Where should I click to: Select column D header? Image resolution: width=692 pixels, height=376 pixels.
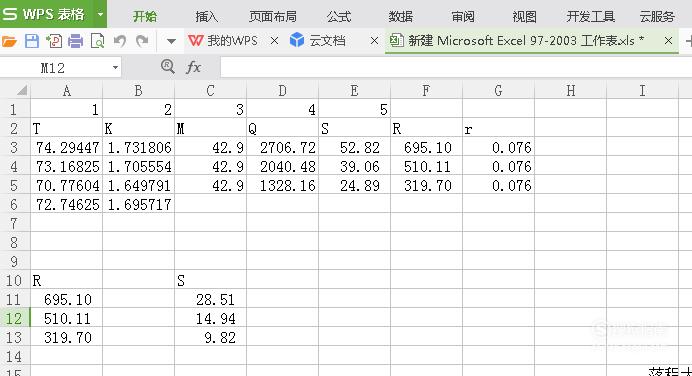(282, 90)
